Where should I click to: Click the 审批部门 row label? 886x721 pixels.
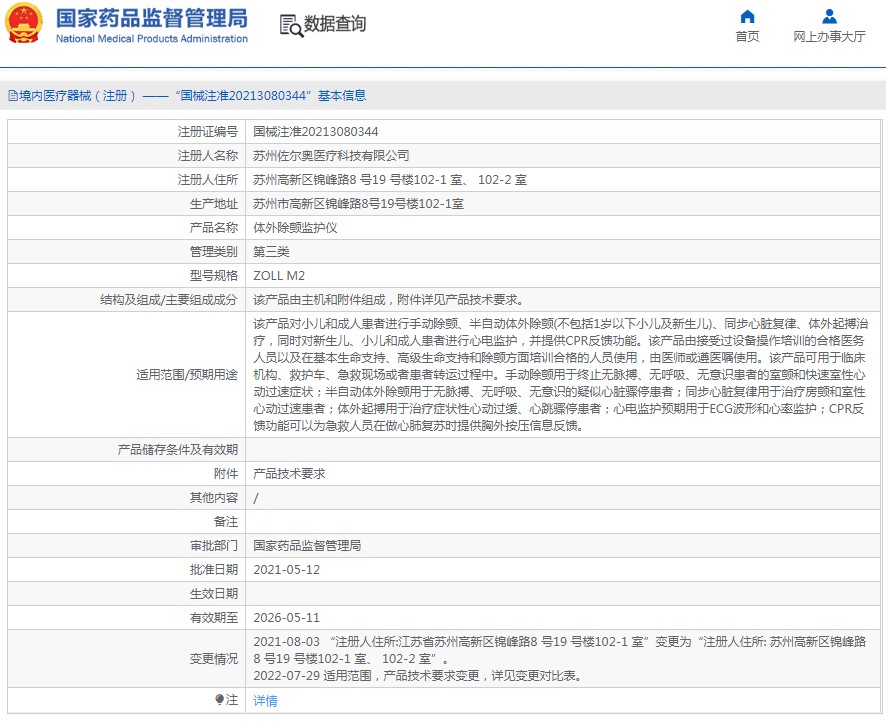(x=214, y=545)
